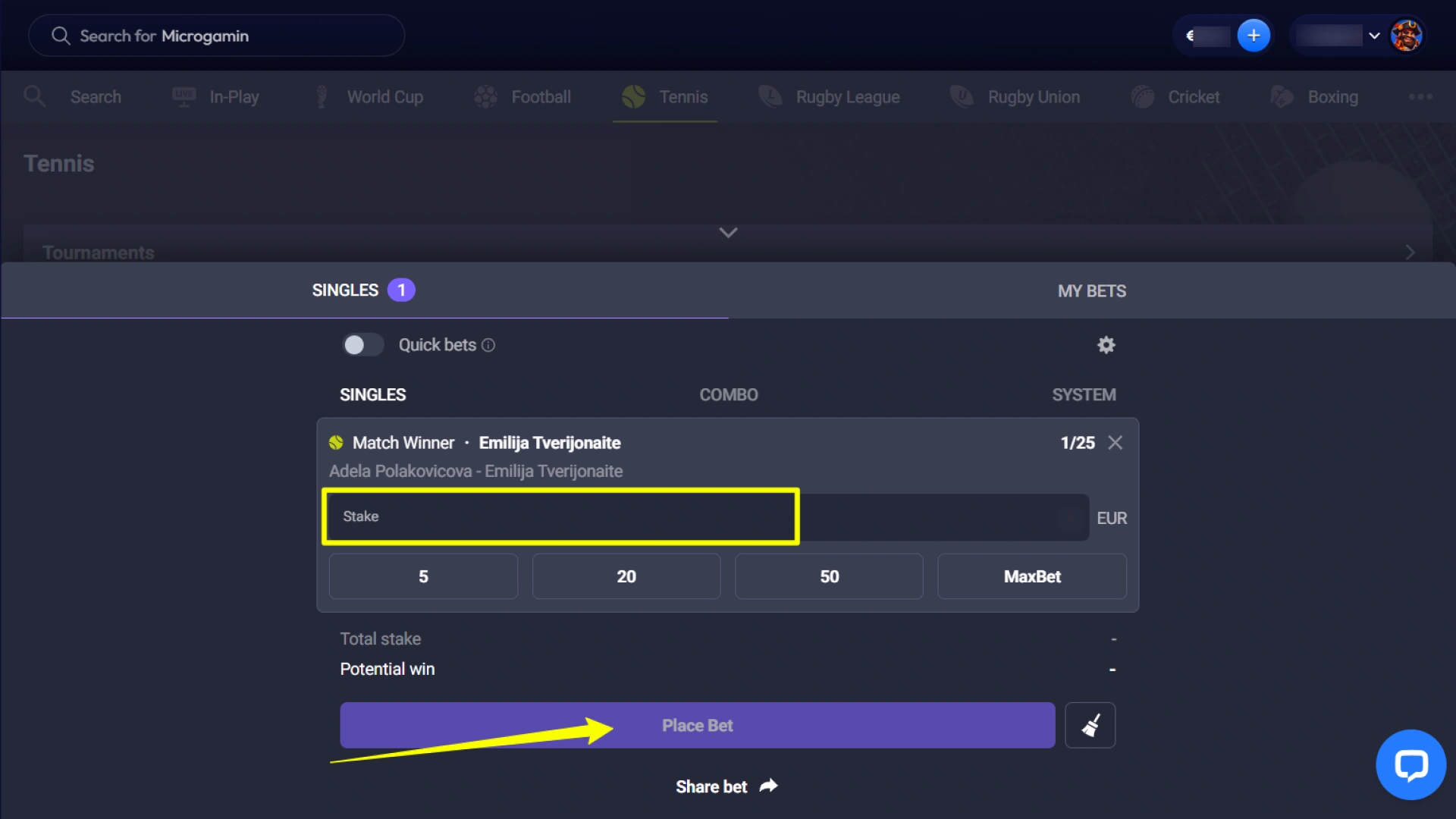Click the search magnifier icon in top search bar
Image resolution: width=1456 pixels, height=819 pixels.
click(61, 36)
